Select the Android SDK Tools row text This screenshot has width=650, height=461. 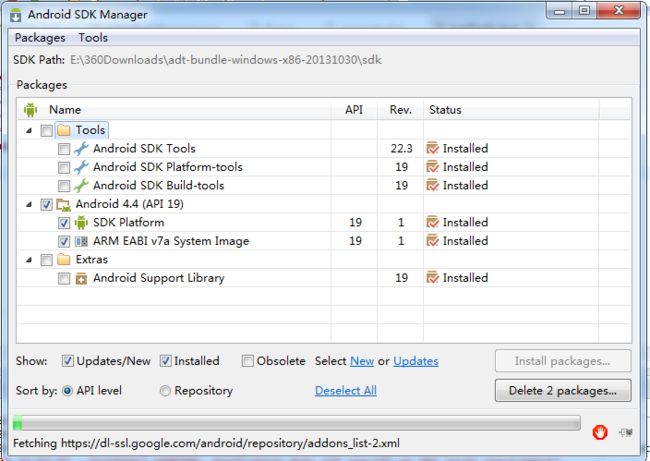click(x=144, y=148)
